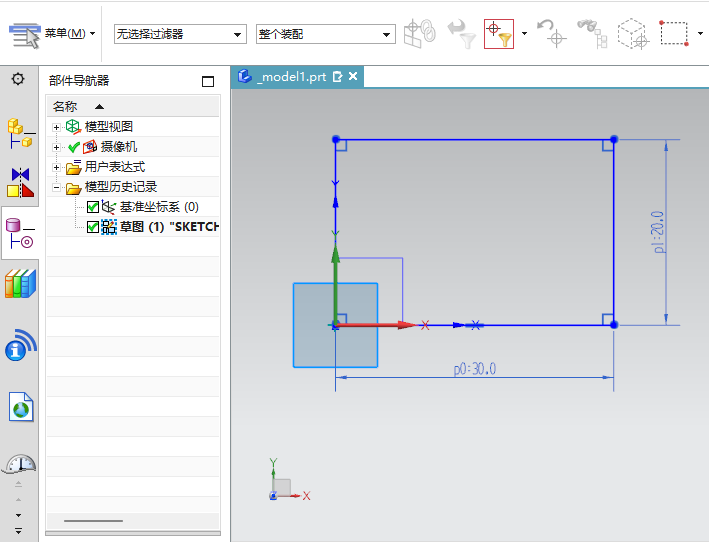Toggle the highlighted snap-point filter icon
The height and width of the screenshot is (542, 709).
click(x=499, y=34)
